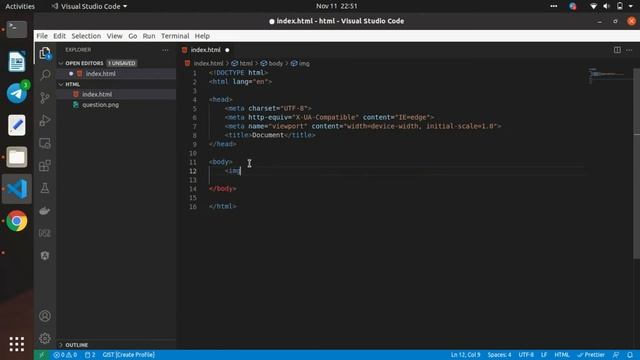This screenshot has width=640, height=360.
Task: Open the Testing flask view
Action: [45, 188]
